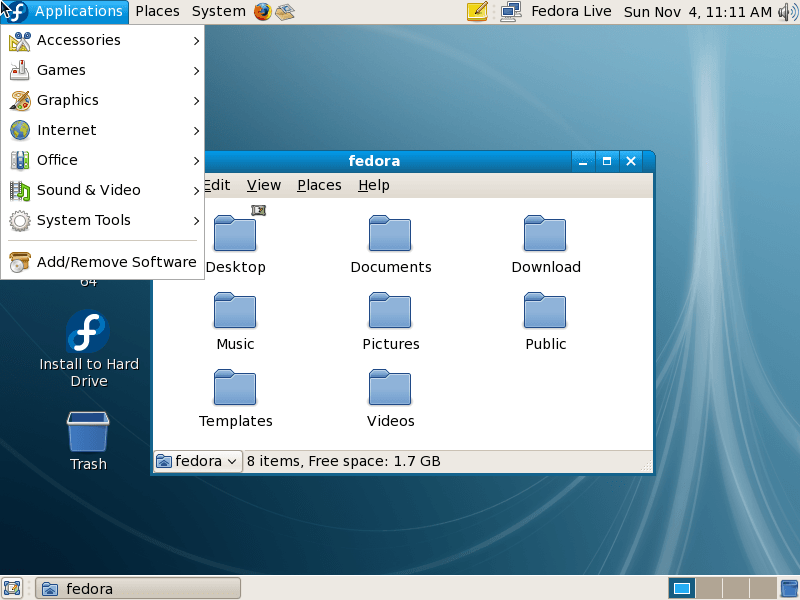This screenshot has height=600, width=800.
Task: Select the Documents folder icon
Action: (x=390, y=234)
